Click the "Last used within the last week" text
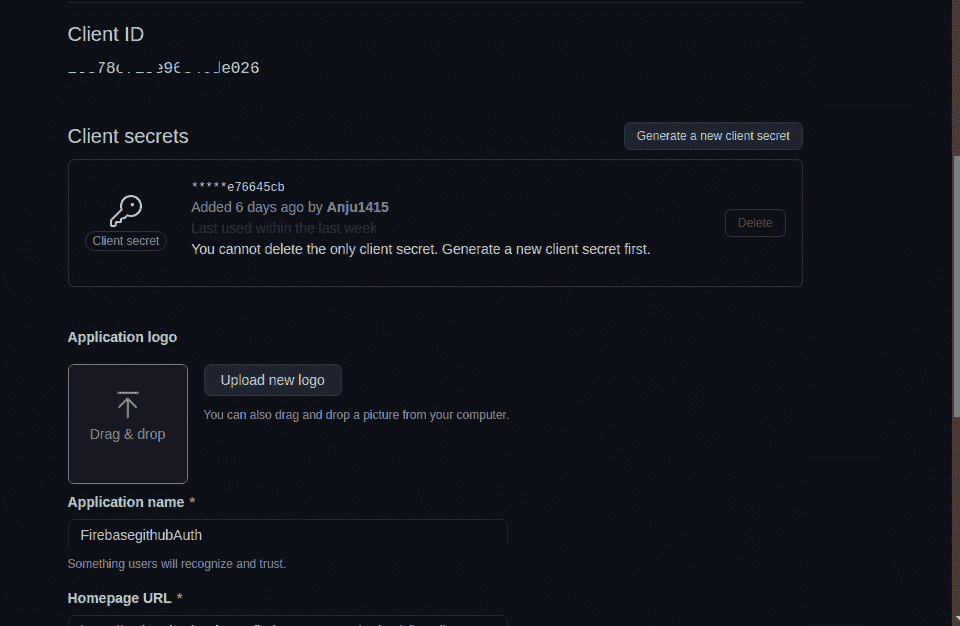Viewport: 960px width, 626px height. (284, 228)
